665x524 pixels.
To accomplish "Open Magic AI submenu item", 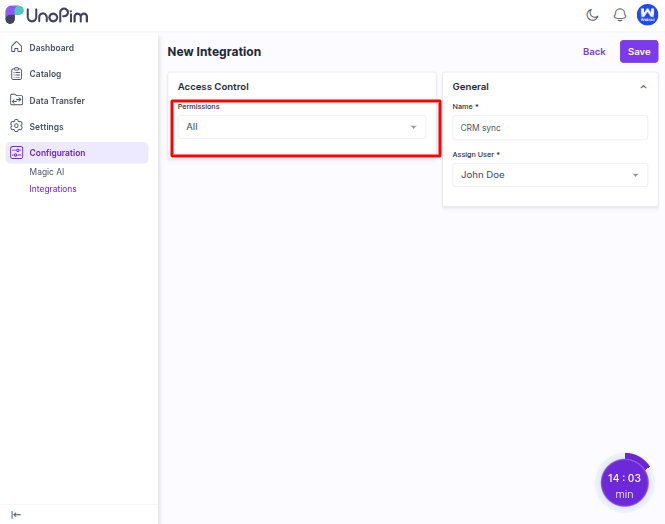I will tap(47, 172).
